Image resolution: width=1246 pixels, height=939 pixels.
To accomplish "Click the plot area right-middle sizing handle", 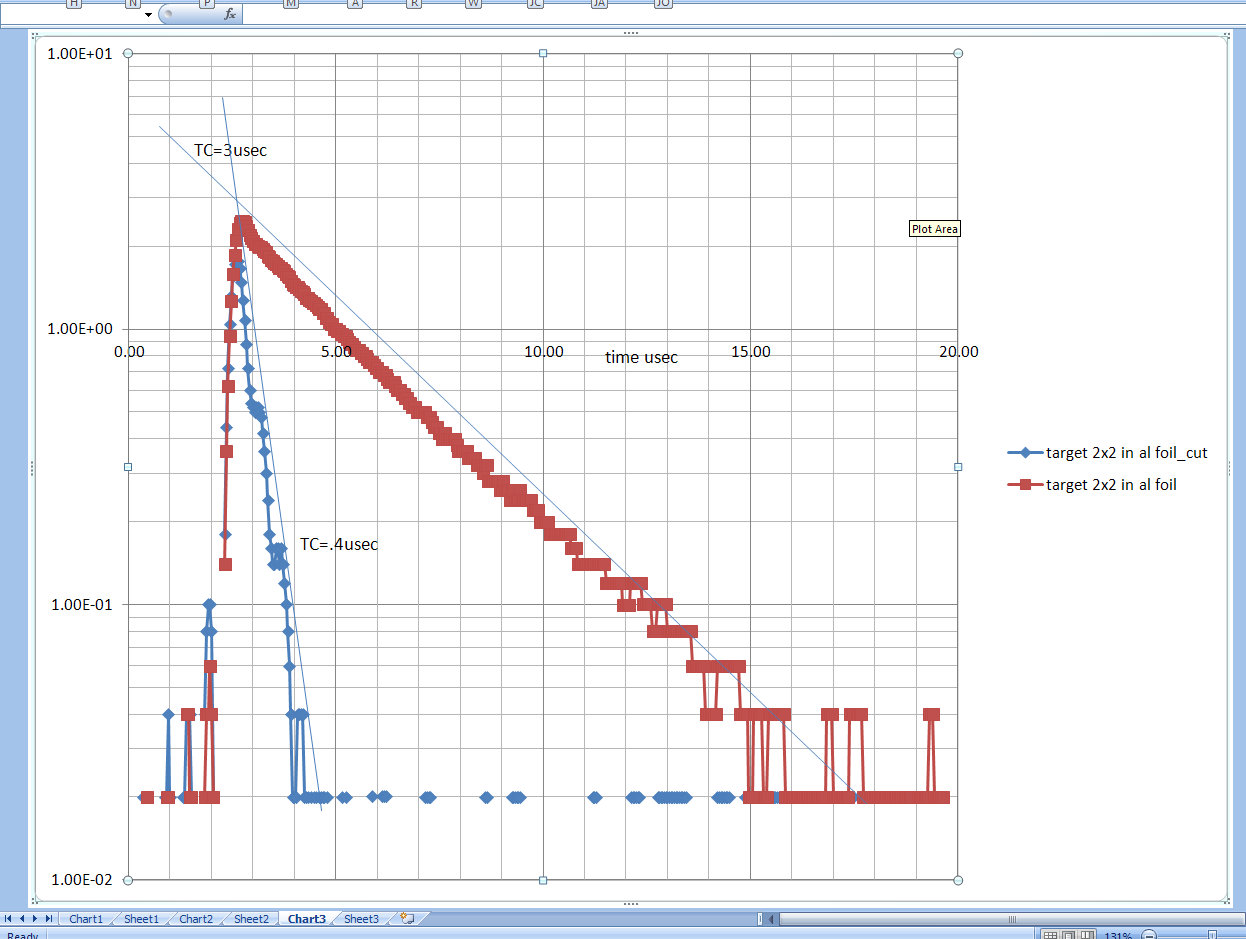I will coord(958,467).
